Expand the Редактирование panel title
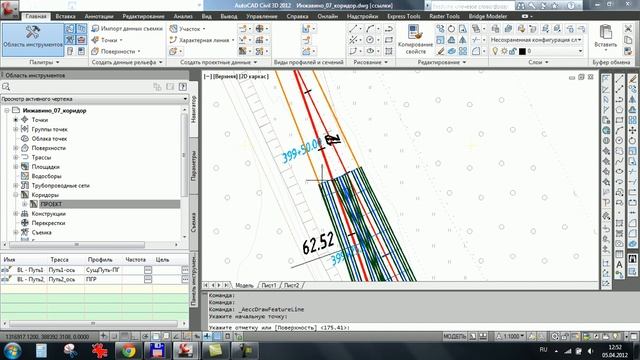Image resolution: width=640 pixels, height=360 pixels. [x=442, y=62]
